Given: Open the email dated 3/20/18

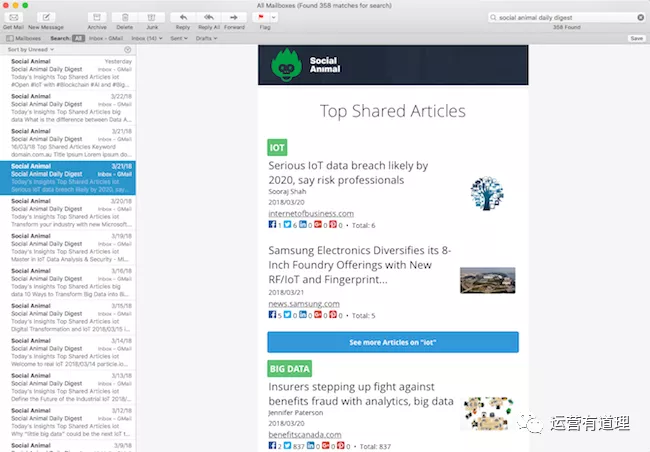Looking at the screenshot, I should (68, 212).
